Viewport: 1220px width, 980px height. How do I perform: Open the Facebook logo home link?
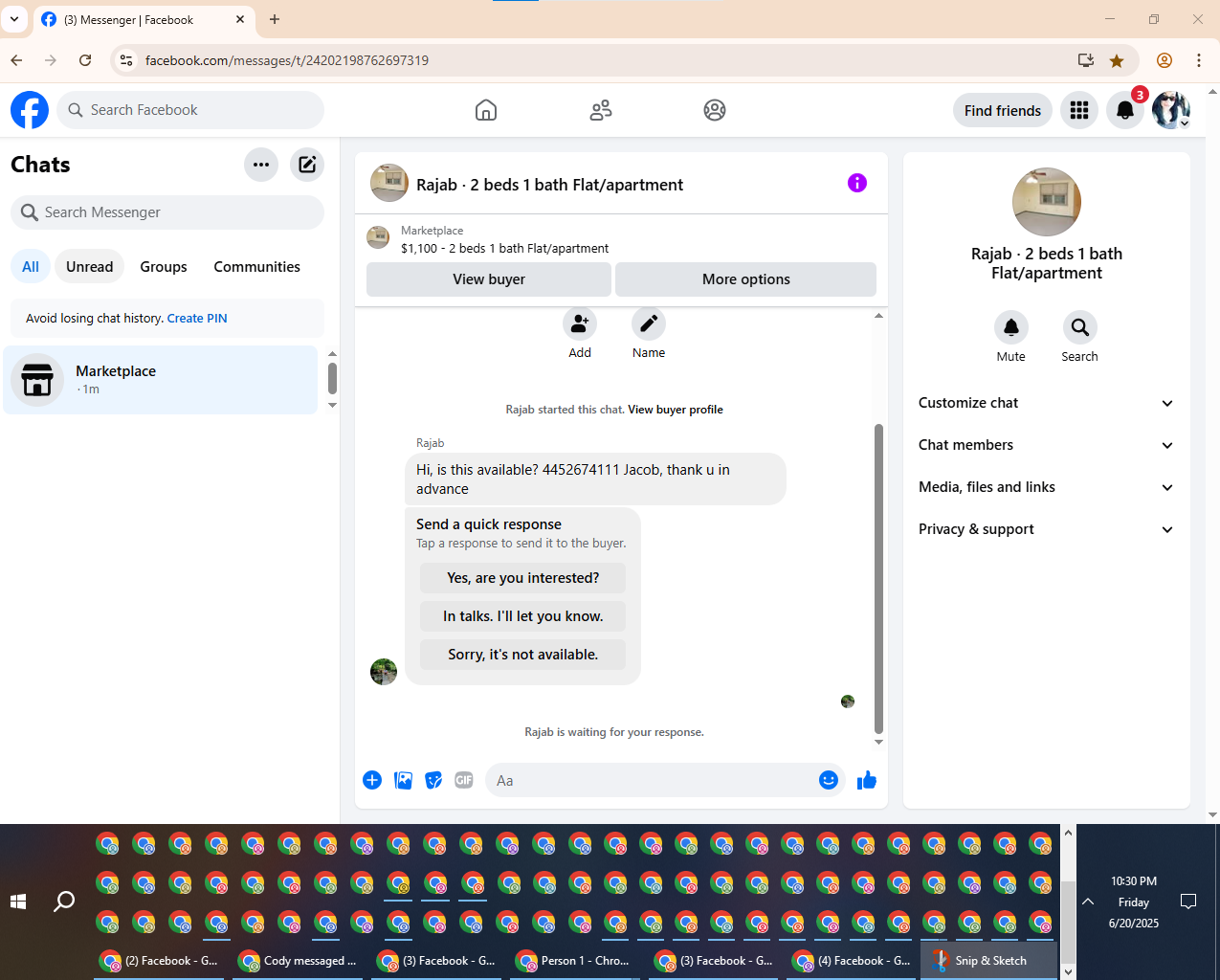pos(30,110)
